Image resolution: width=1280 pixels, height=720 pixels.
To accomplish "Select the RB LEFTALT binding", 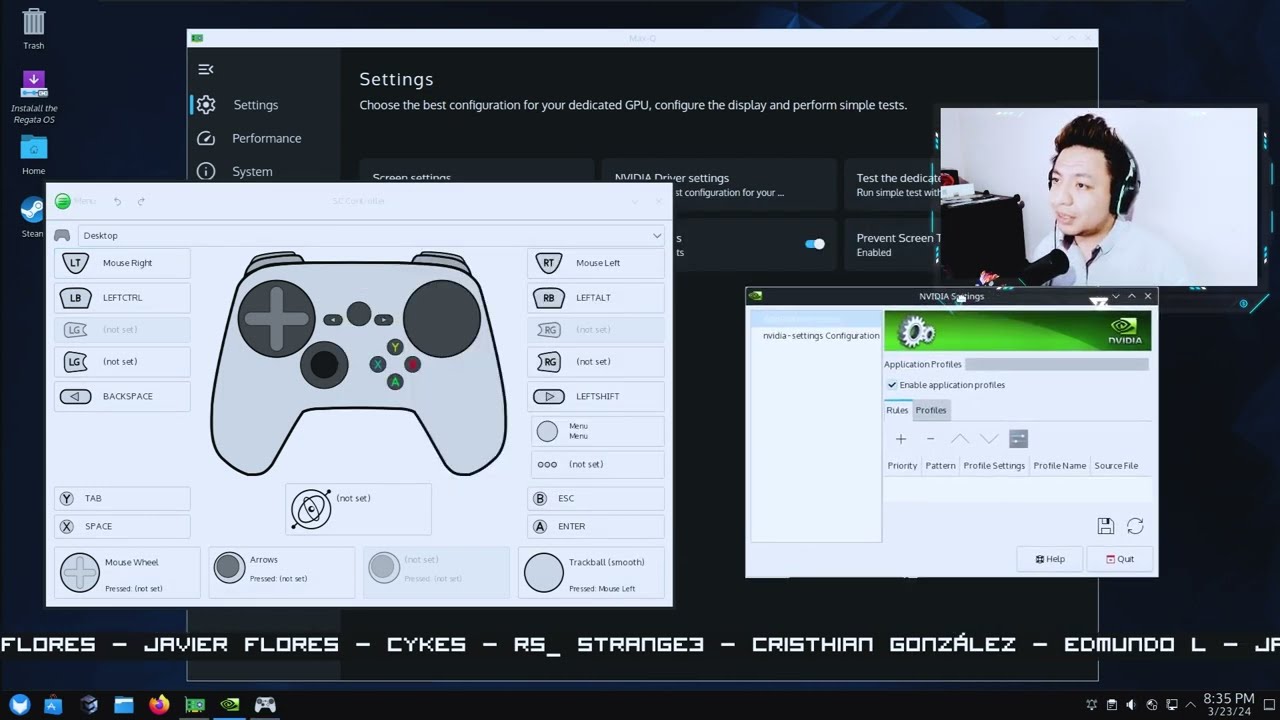I will pos(596,297).
